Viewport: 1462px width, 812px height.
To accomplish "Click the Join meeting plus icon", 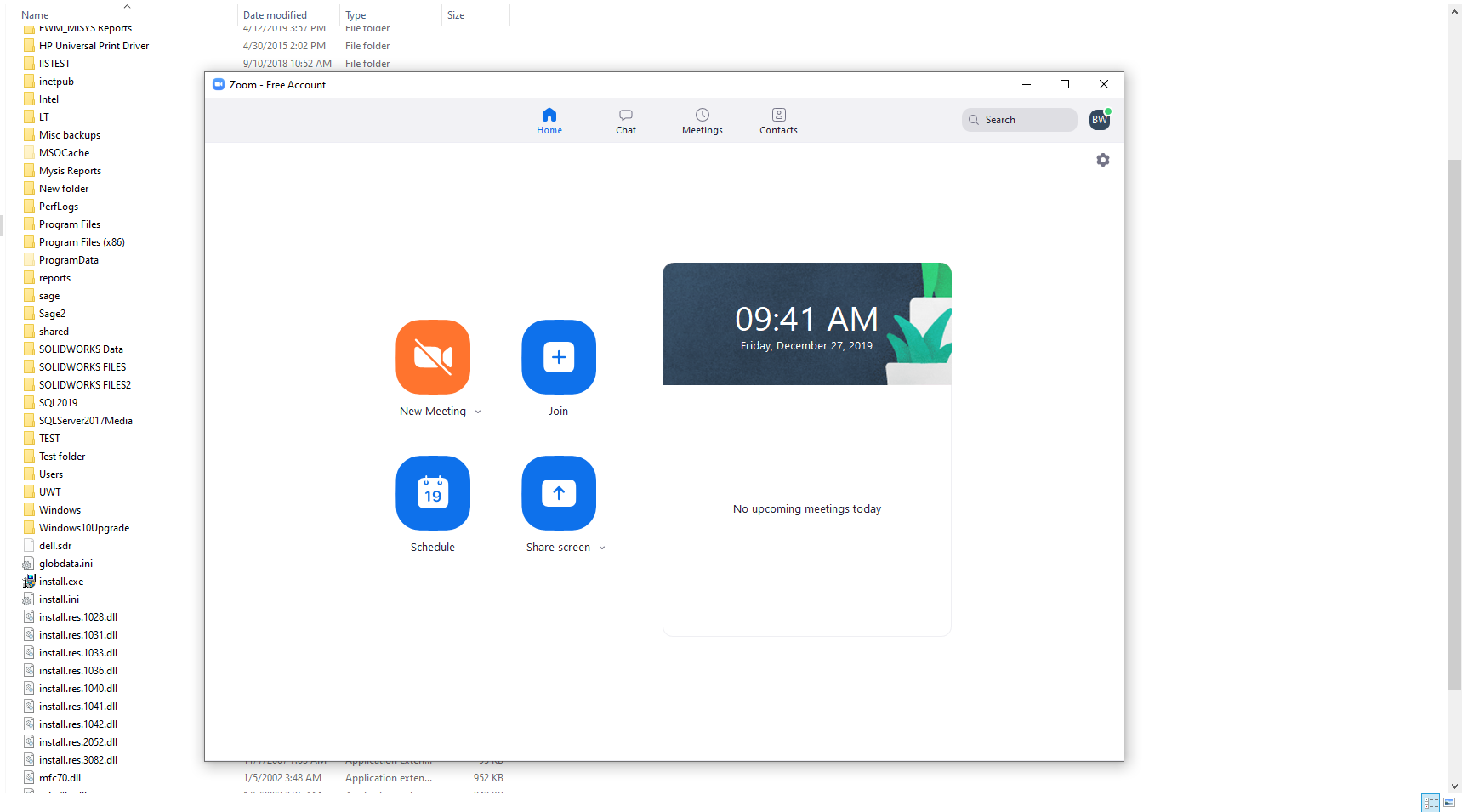I will (559, 357).
